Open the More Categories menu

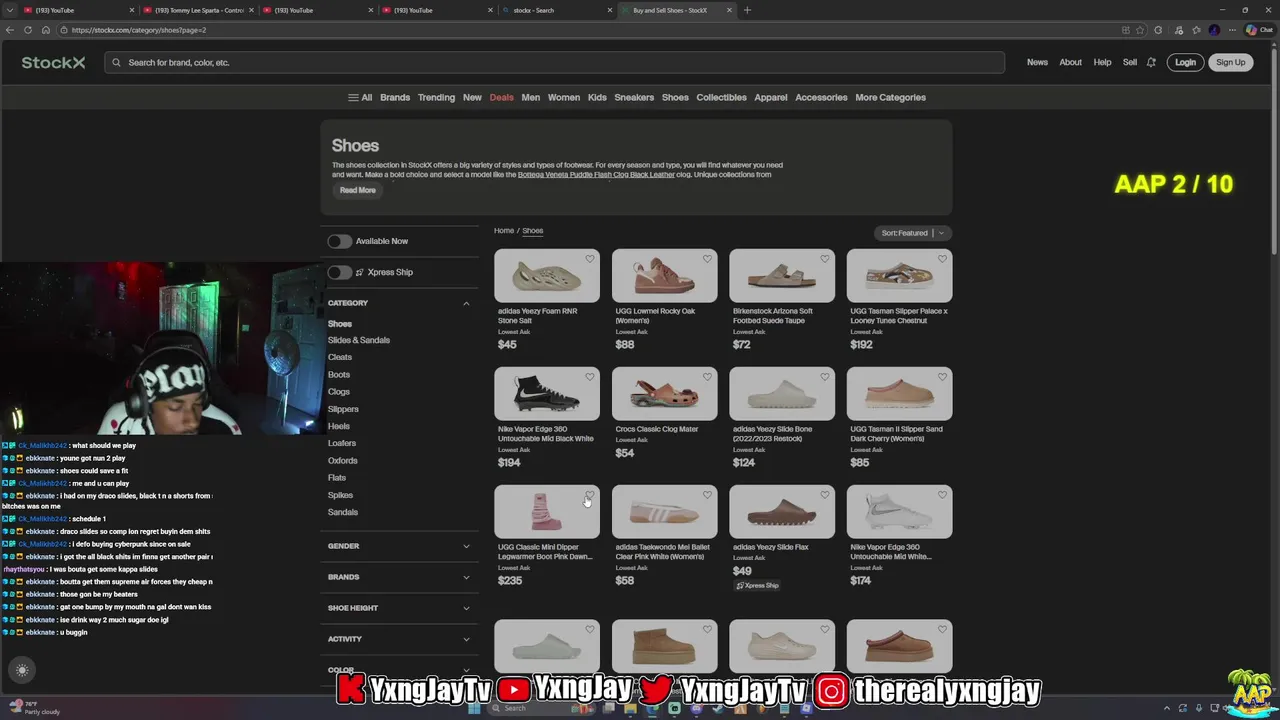click(890, 97)
